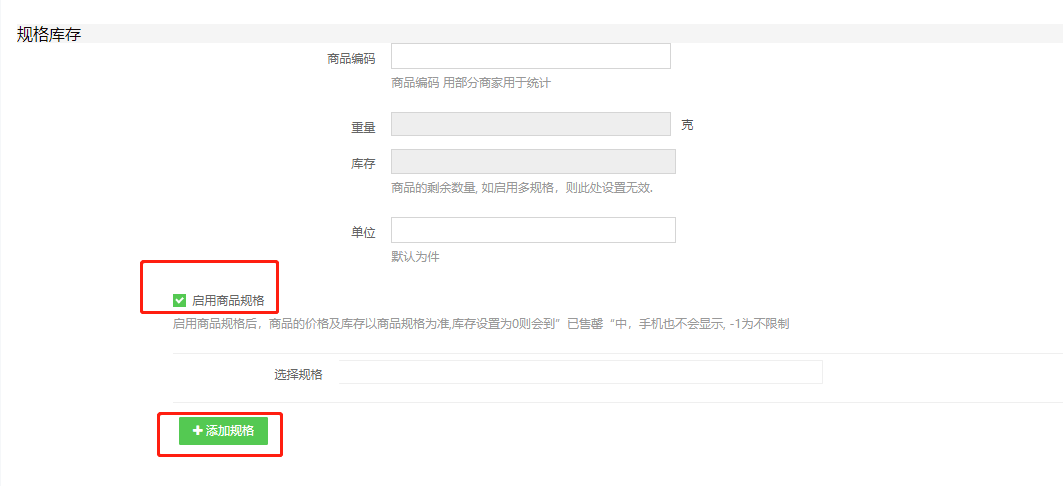The width and height of the screenshot is (1063, 486).
Task: Click the 添加规格 green button
Action: point(224,430)
